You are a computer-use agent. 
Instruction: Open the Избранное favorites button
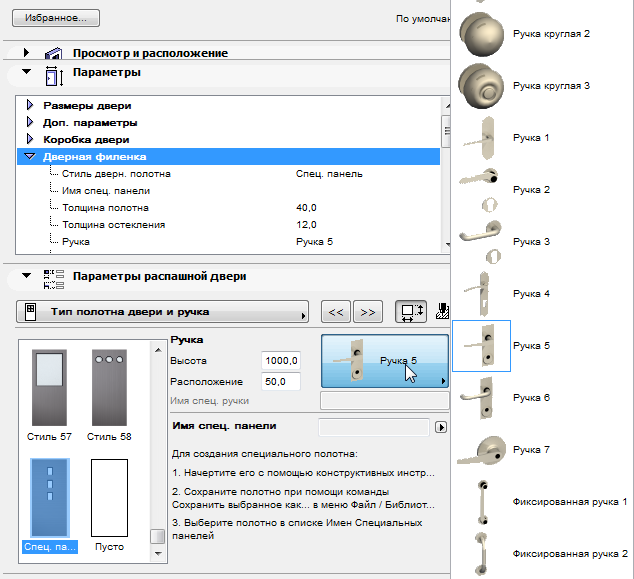[56, 18]
